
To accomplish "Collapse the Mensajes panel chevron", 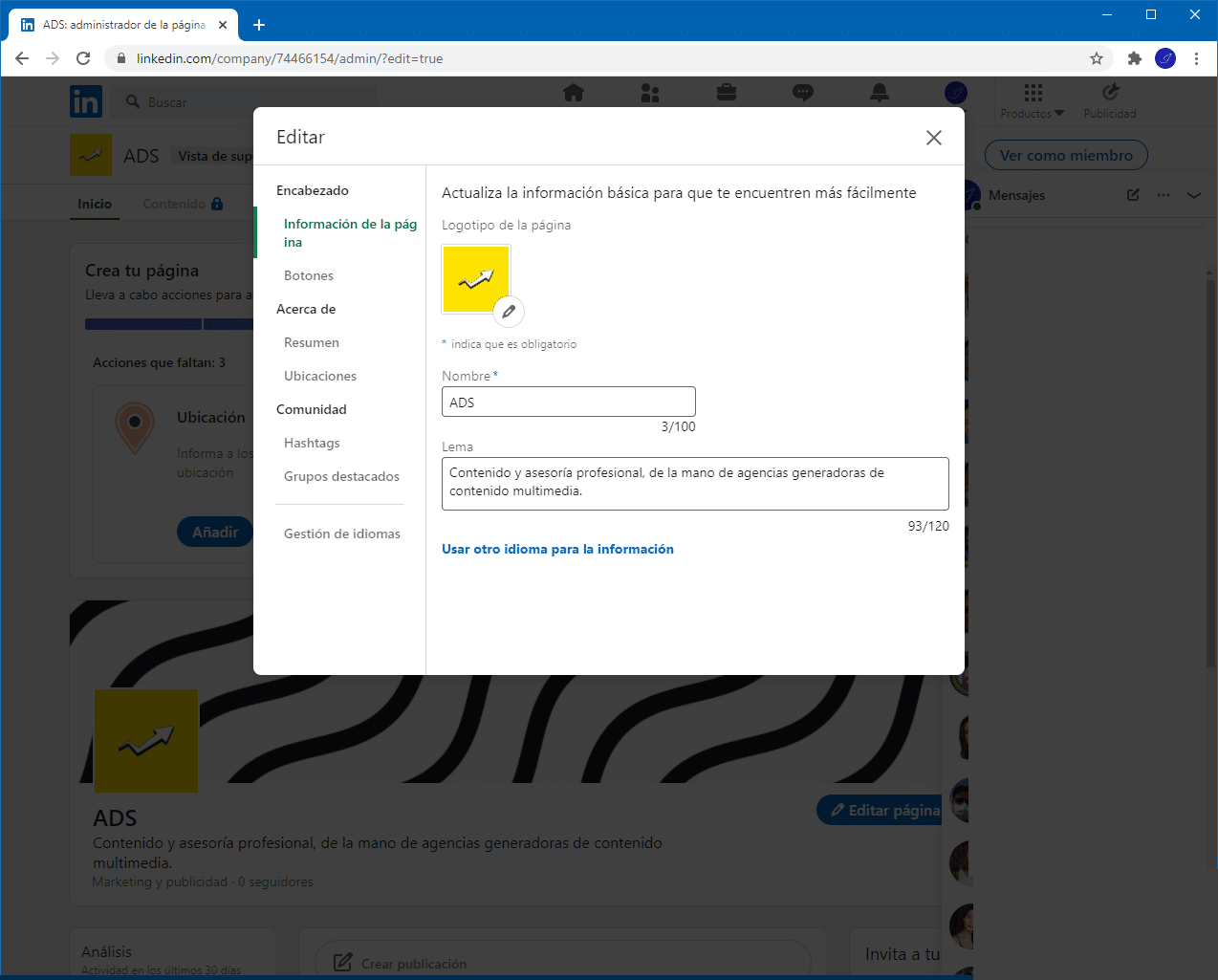I will coord(1194,195).
